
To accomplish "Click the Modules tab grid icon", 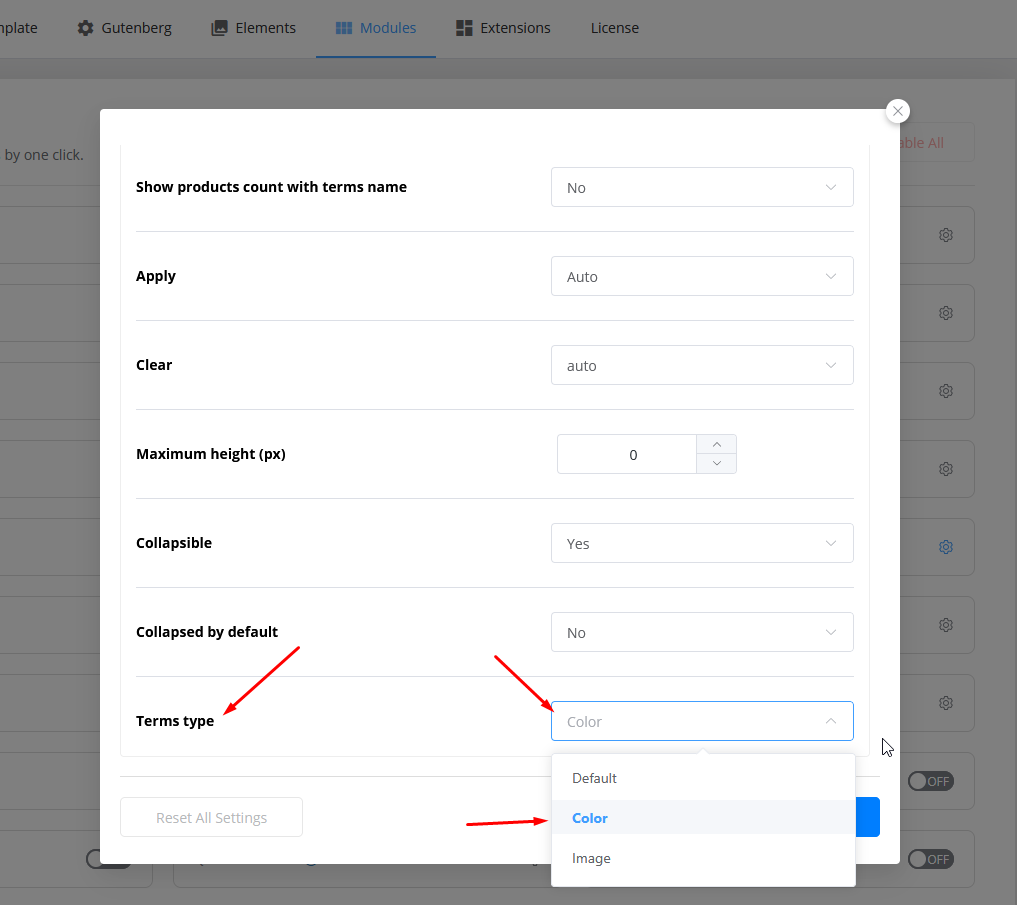I will (x=343, y=28).
